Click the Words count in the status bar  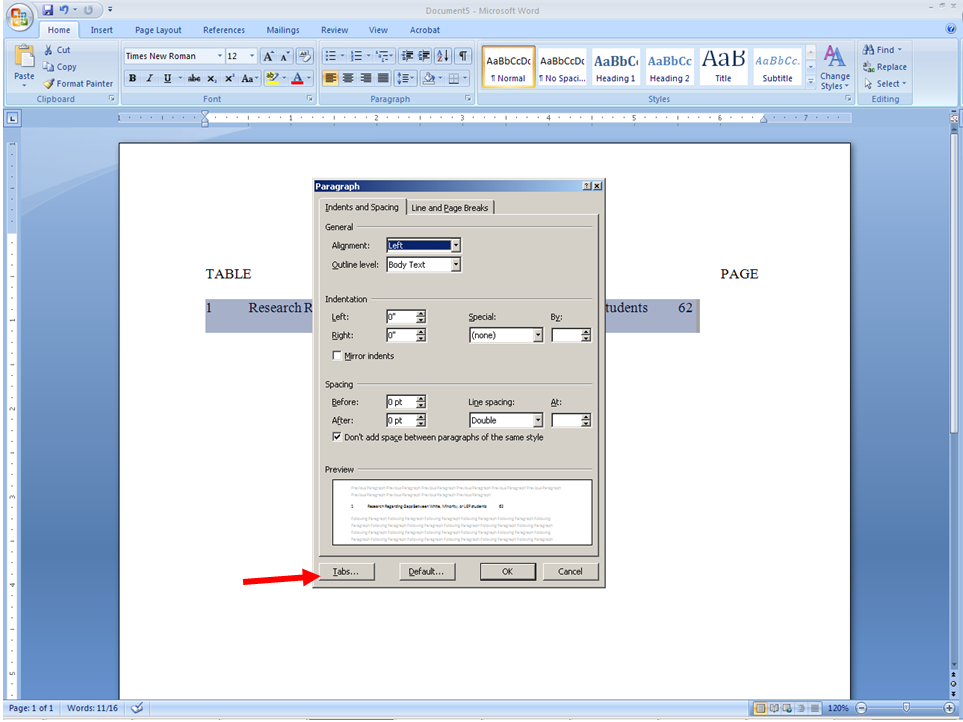(91, 707)
